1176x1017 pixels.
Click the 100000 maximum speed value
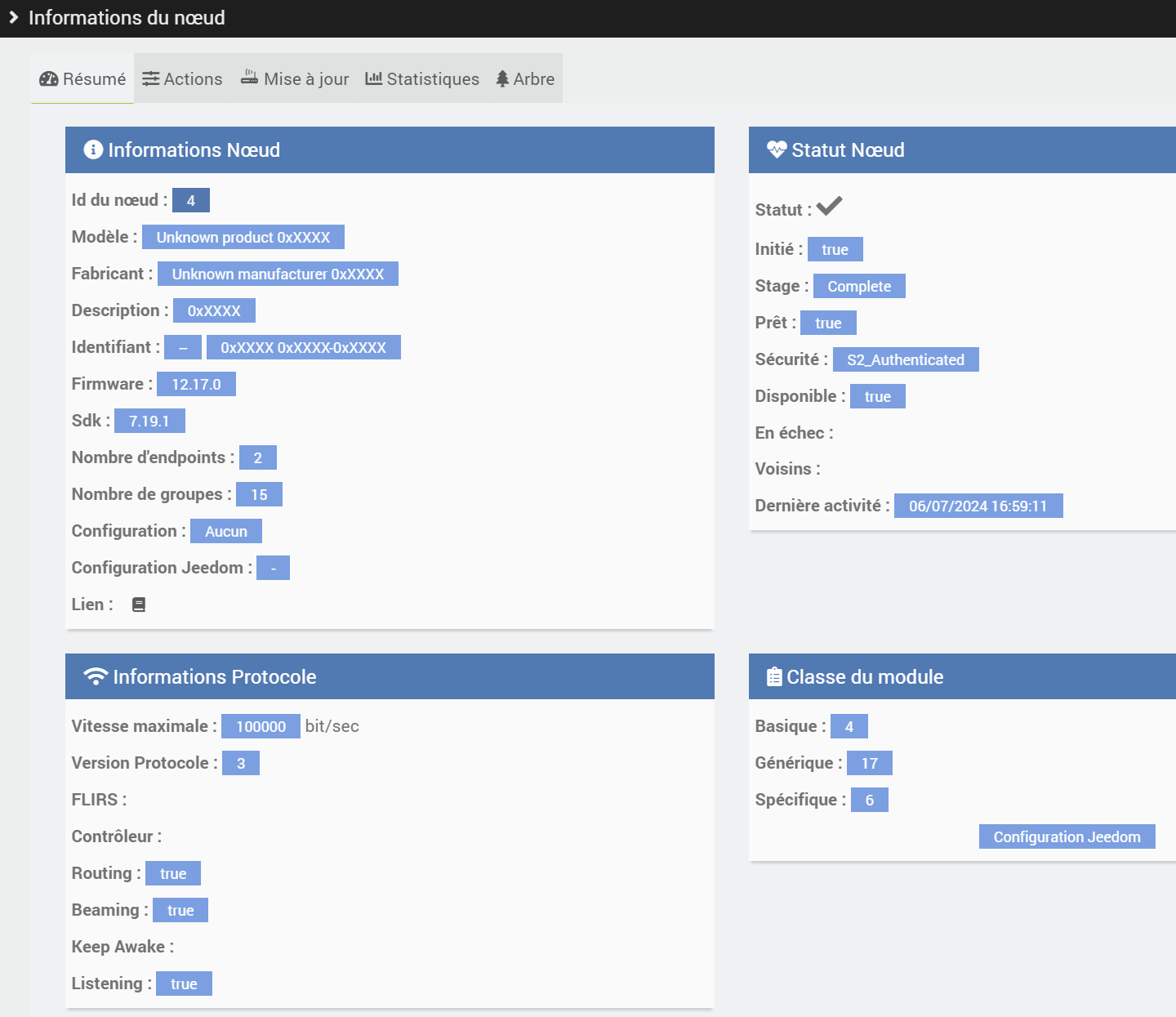pos(261,726)
